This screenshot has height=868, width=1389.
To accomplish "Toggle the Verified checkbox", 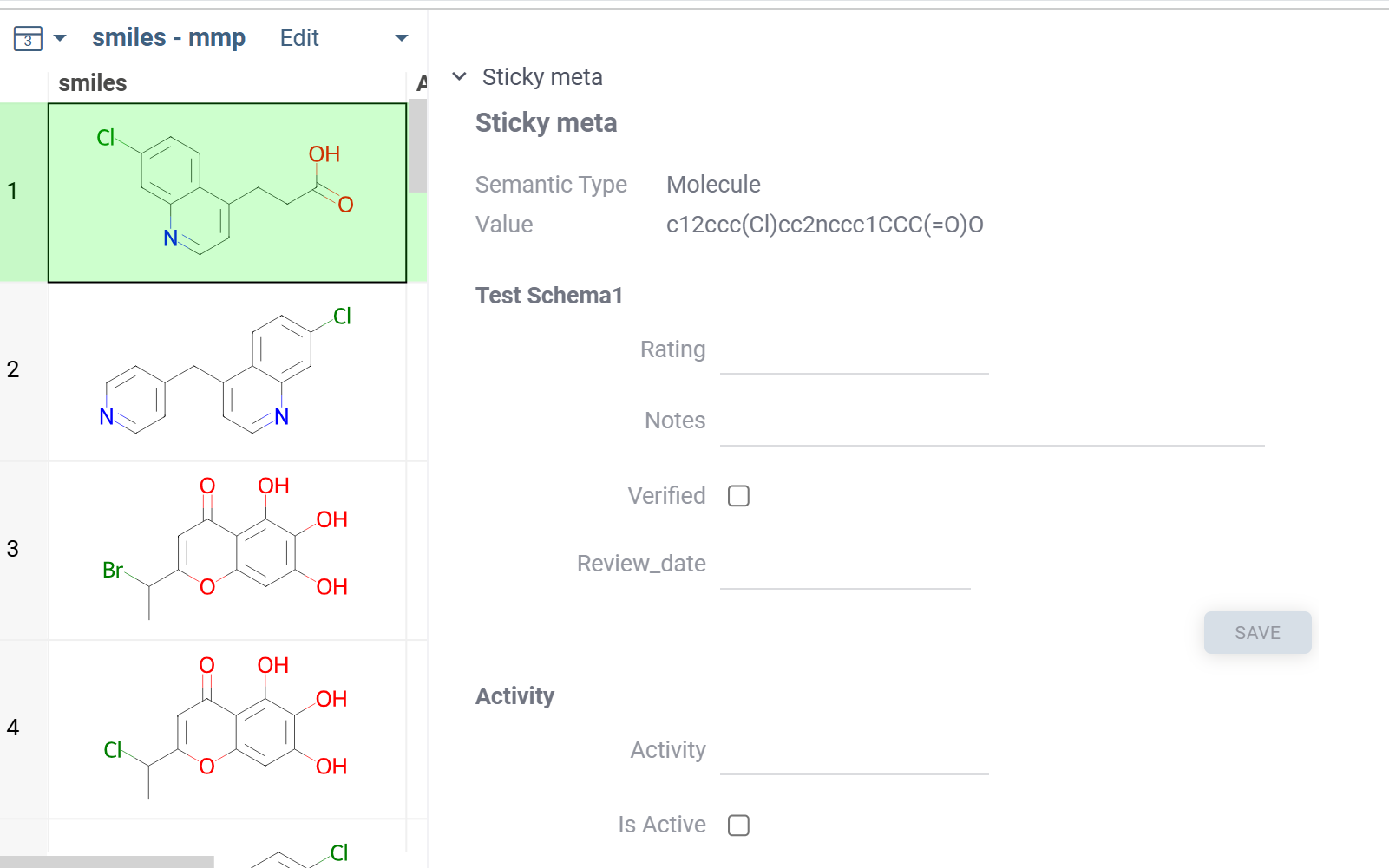I will coord(738,496).
